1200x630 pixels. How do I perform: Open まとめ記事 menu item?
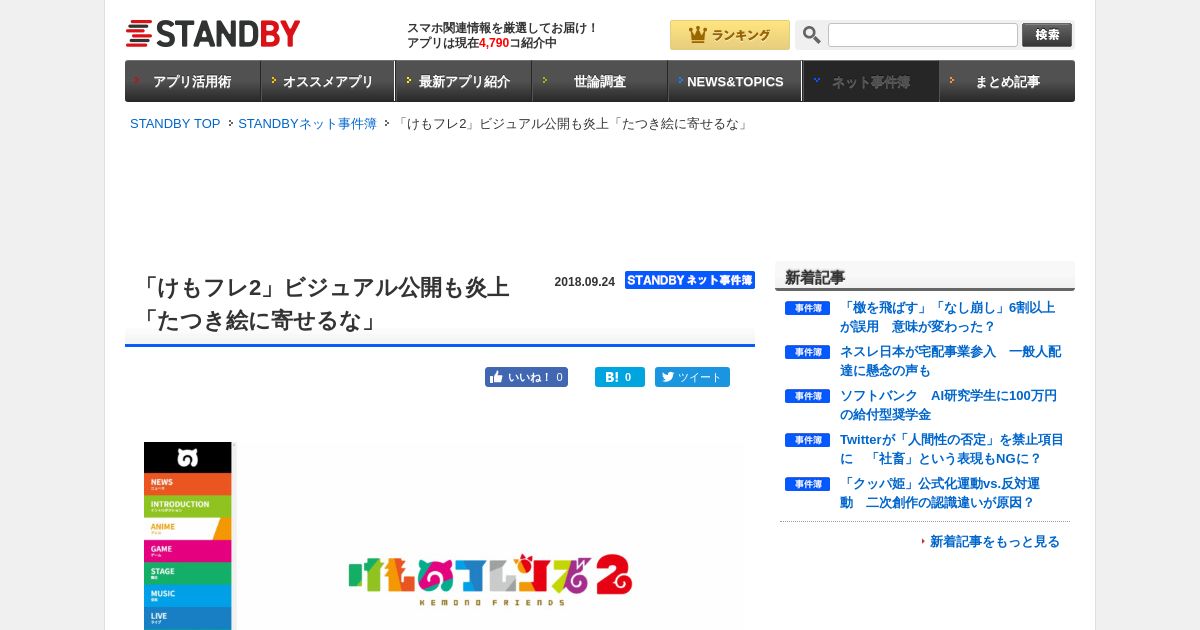[x=1007, y=81]
